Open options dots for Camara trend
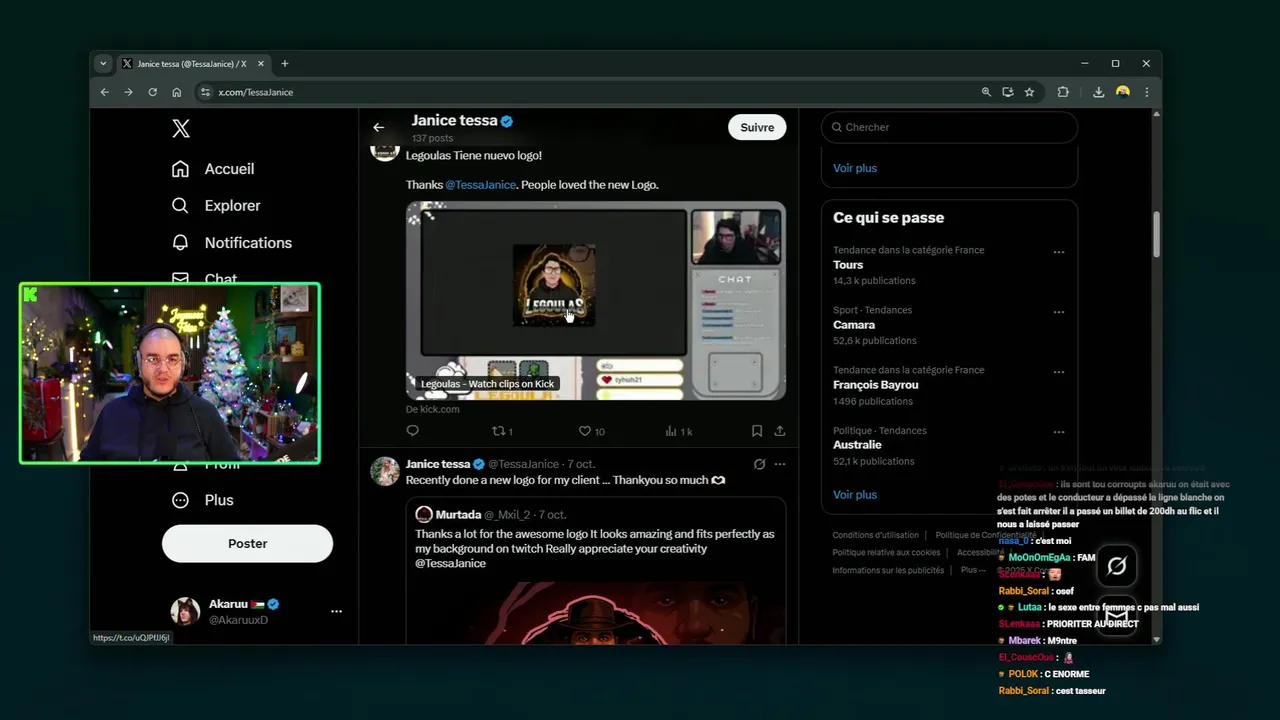Image resolution: width=1280 pixels, height=720 pixels. [1059, 312]
